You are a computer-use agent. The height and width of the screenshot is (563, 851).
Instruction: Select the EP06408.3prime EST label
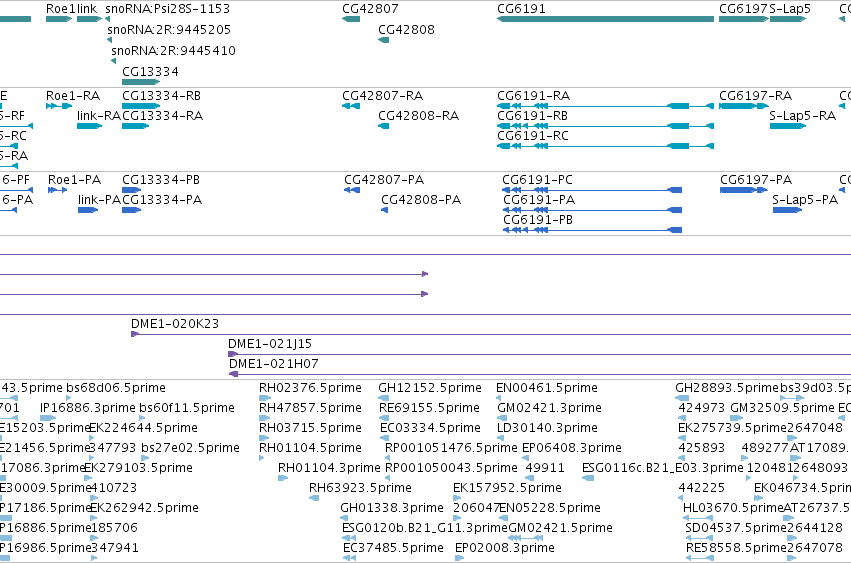pyautogui.click(x=571, y=448)
